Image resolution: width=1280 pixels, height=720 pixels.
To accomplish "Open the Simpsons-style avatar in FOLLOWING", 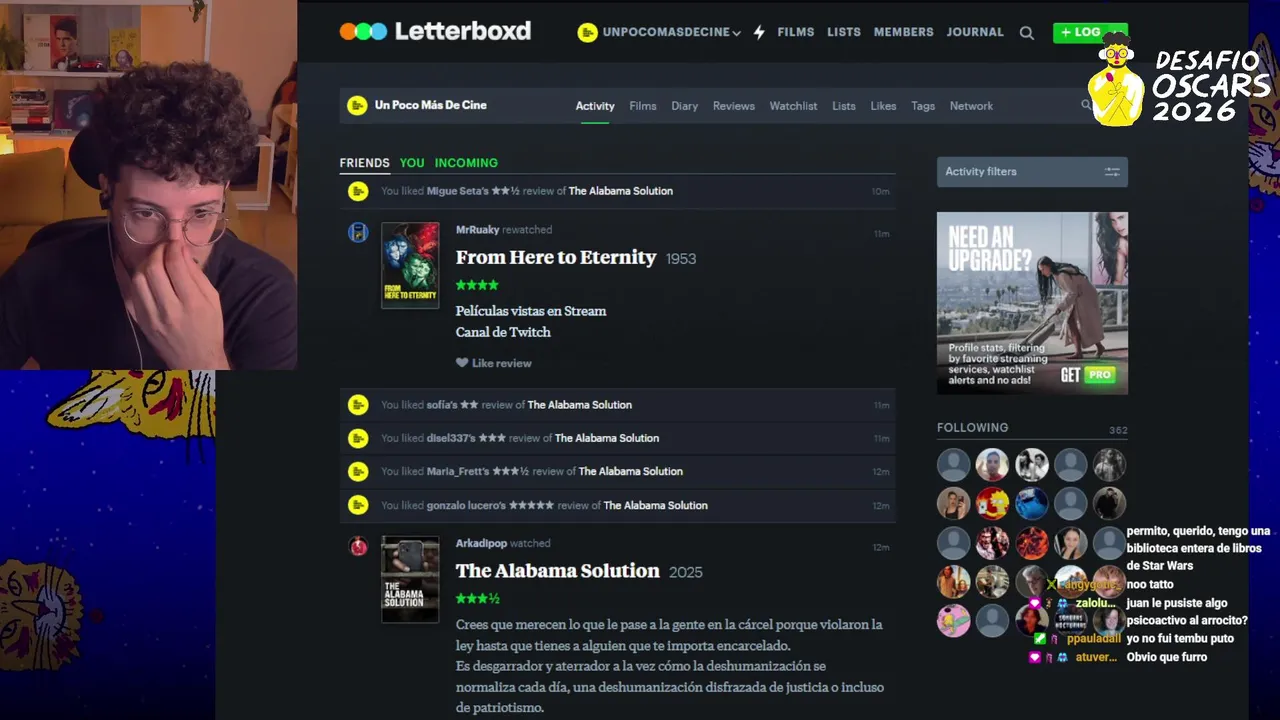I will click(992, 504).
